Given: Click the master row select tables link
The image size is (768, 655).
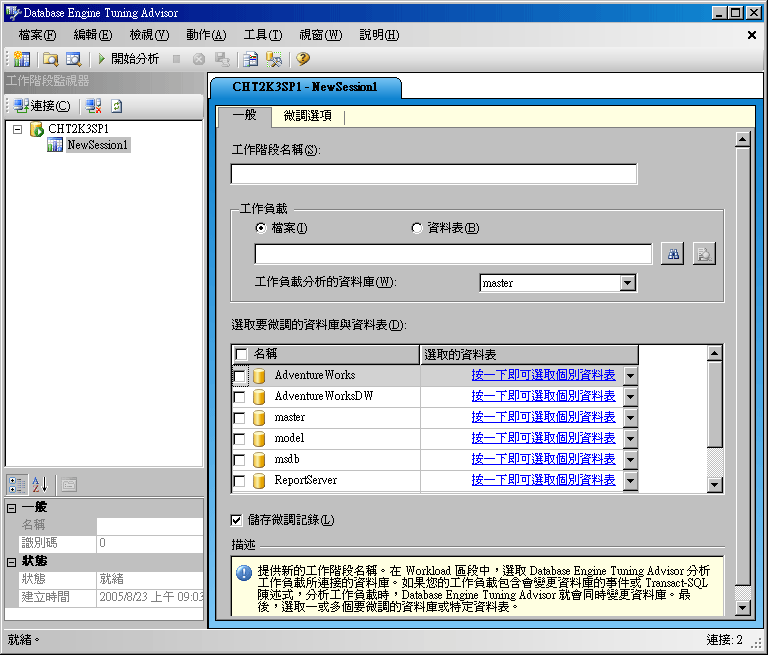Looking at the screenshot, I should tap(543, 417).
